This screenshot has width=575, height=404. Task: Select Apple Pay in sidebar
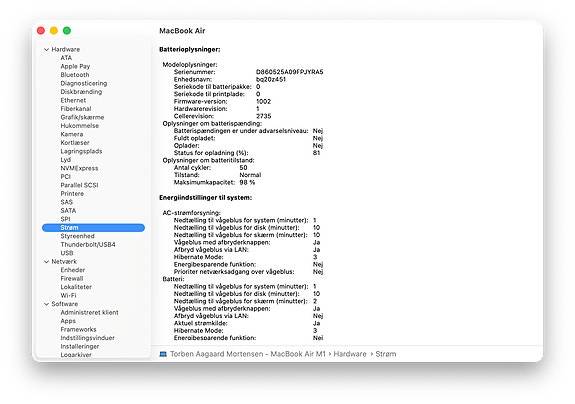[75, 66]
